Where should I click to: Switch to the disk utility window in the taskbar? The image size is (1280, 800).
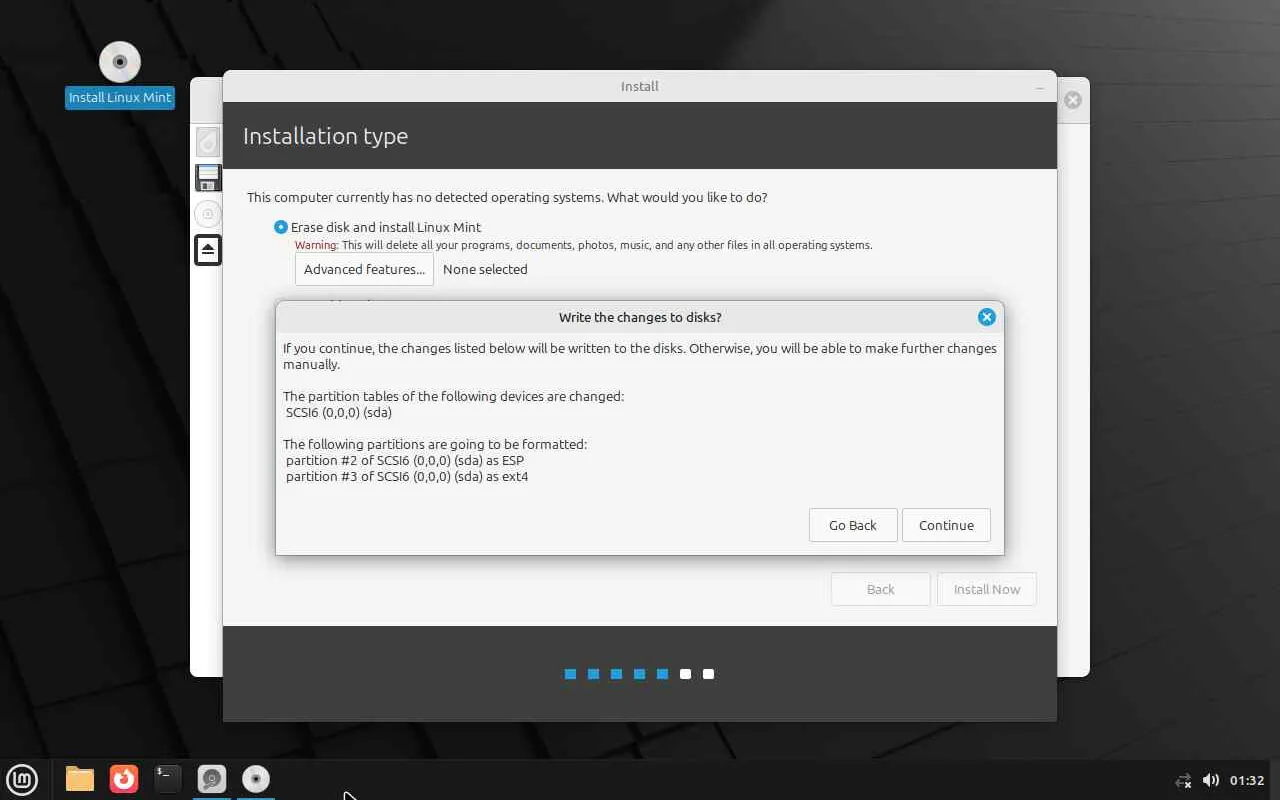(x=212, y=779)
